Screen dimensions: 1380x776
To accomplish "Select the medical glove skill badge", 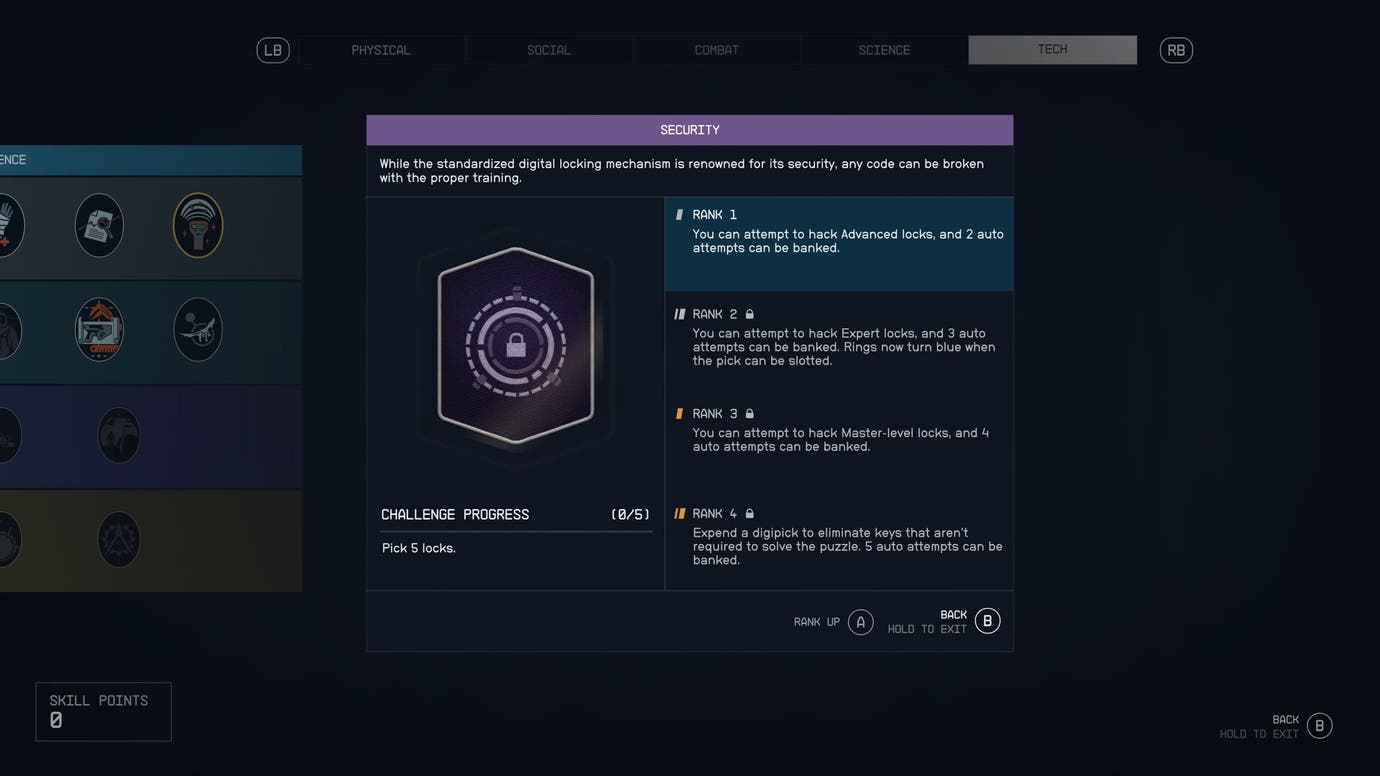I will pos(8,225).
